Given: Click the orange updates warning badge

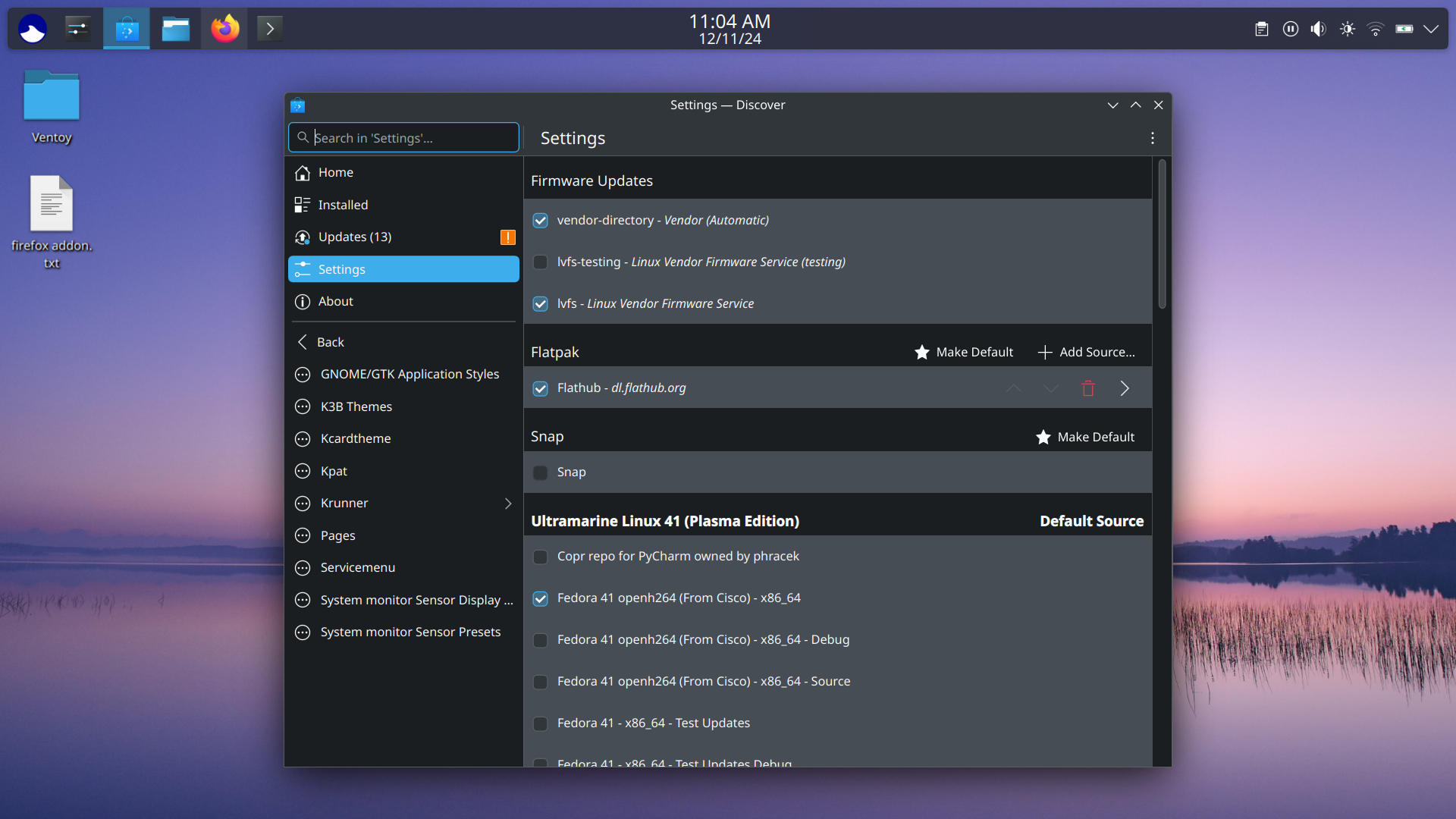Looking at the screenshot, I should [x=507, y=237].
